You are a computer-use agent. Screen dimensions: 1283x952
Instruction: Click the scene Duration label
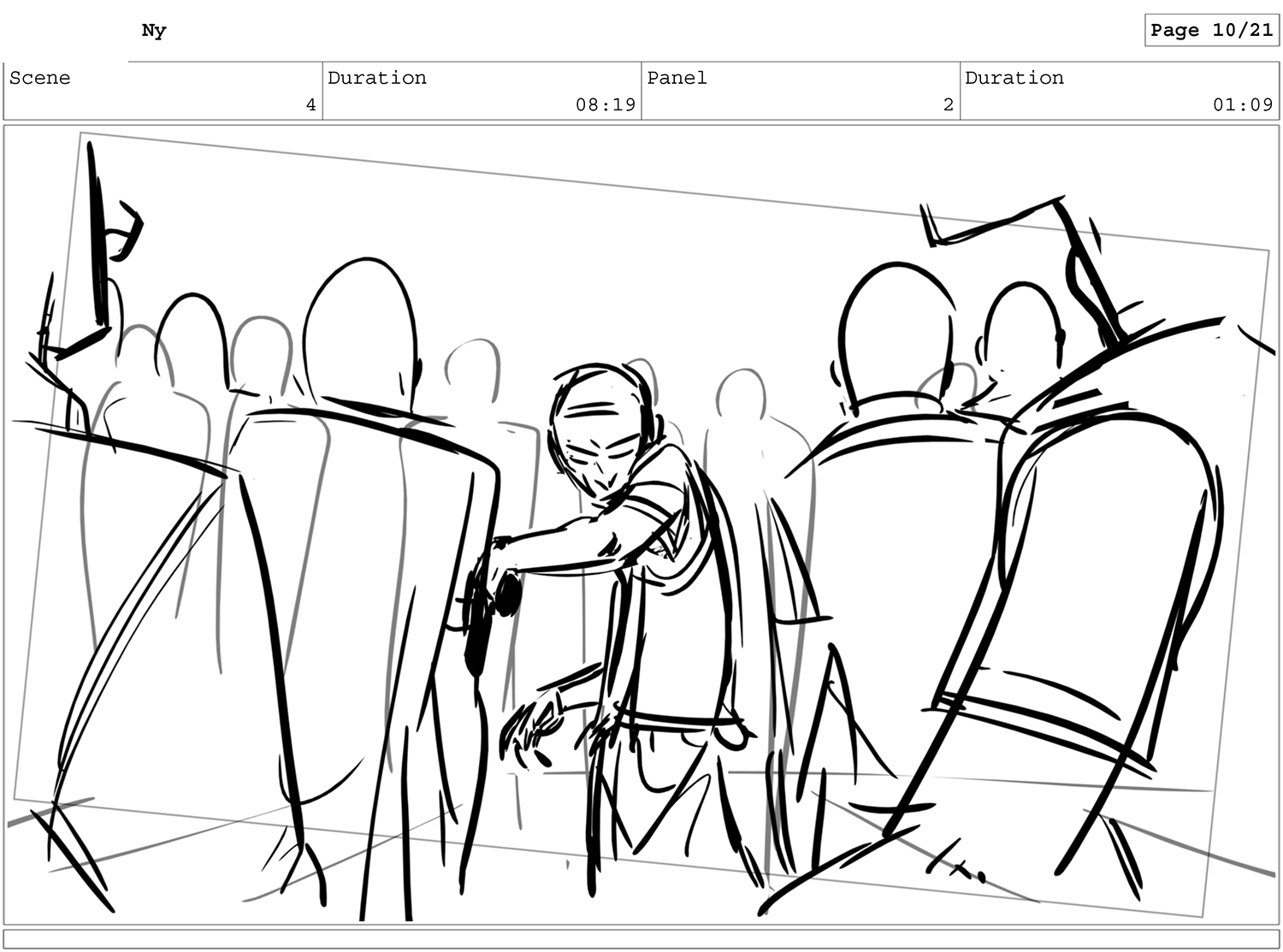pos(377,78)
